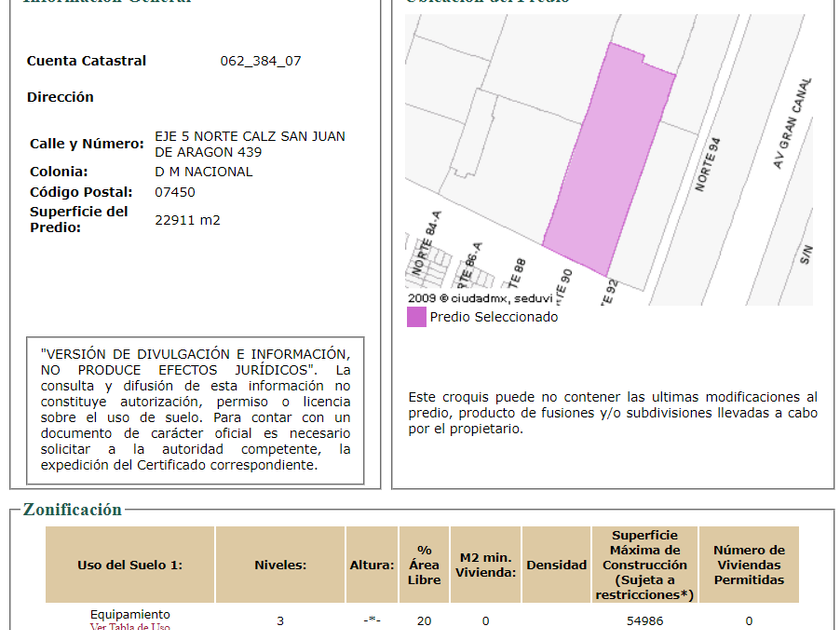This screenshot has height=630, width=840.
Task: Click the '% Área Libre' column header
Action: coord(424,565)
